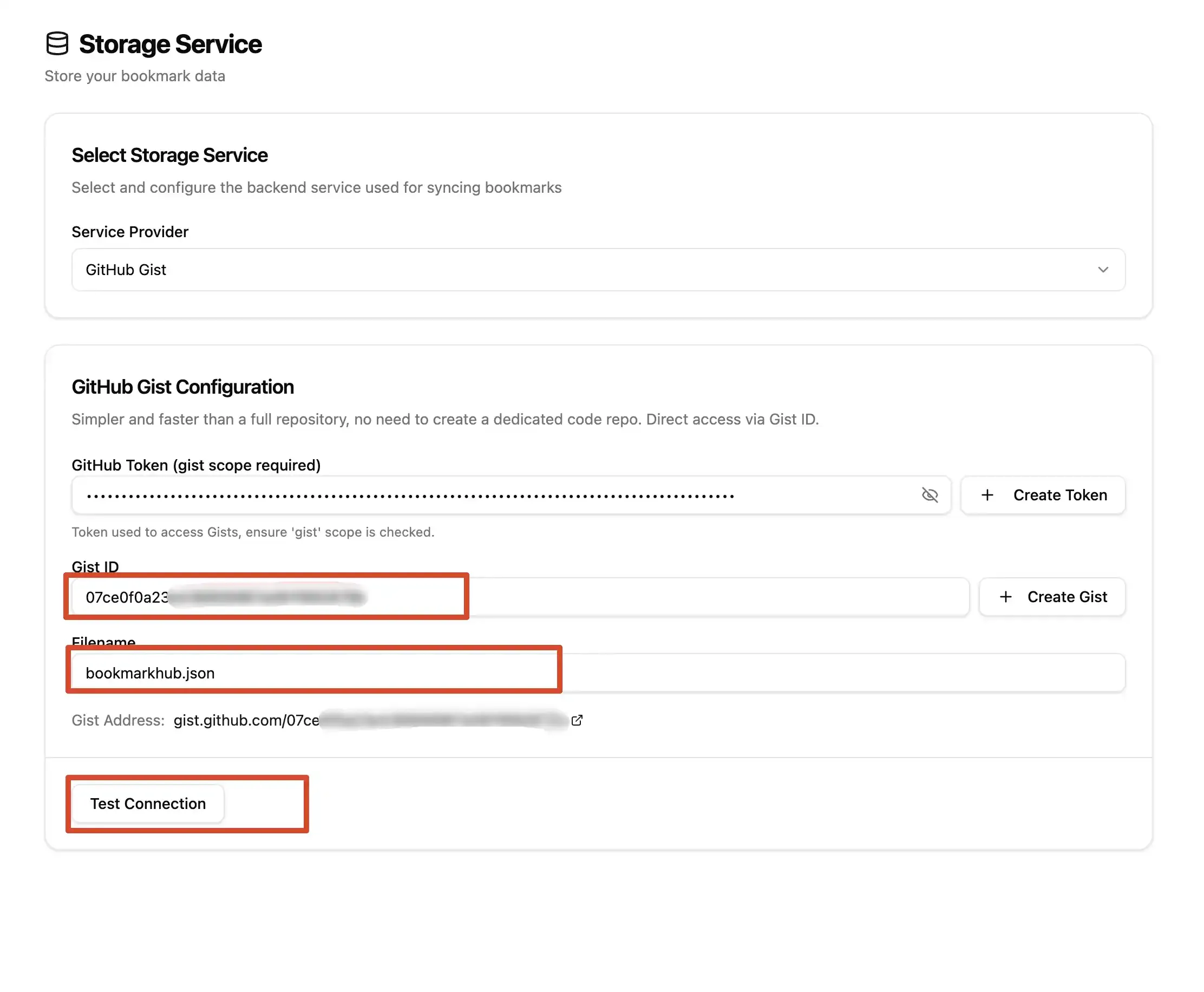Click the GitHub Gist Configuration heading
1204x992 pixels.
tap(183, 387)
